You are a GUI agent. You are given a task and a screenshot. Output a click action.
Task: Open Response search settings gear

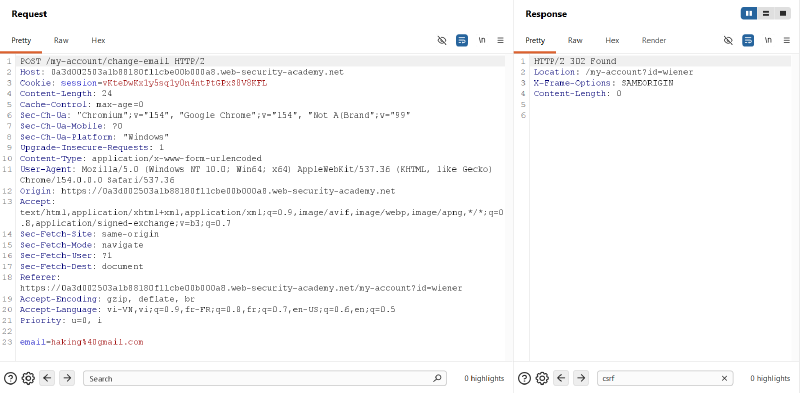(542, 378)
